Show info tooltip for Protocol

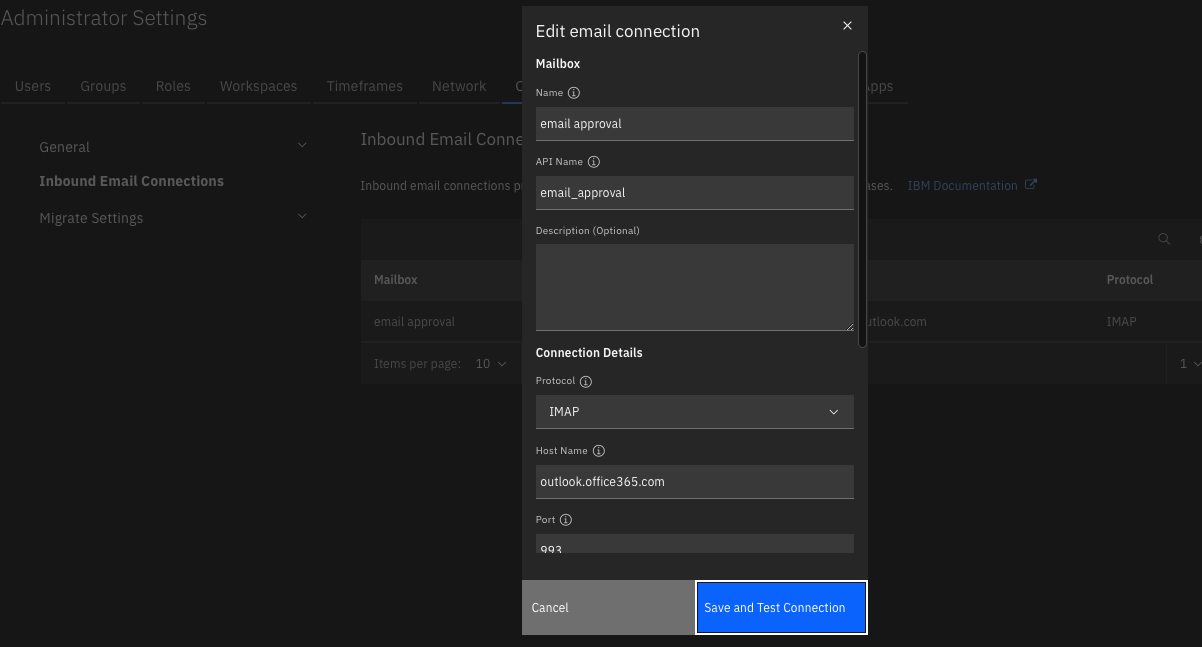coord(586,382)
